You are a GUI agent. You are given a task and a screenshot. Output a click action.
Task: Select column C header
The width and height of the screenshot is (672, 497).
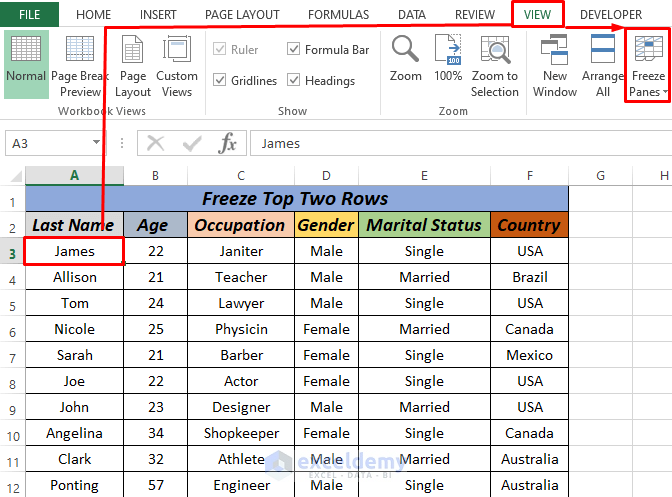241,176
